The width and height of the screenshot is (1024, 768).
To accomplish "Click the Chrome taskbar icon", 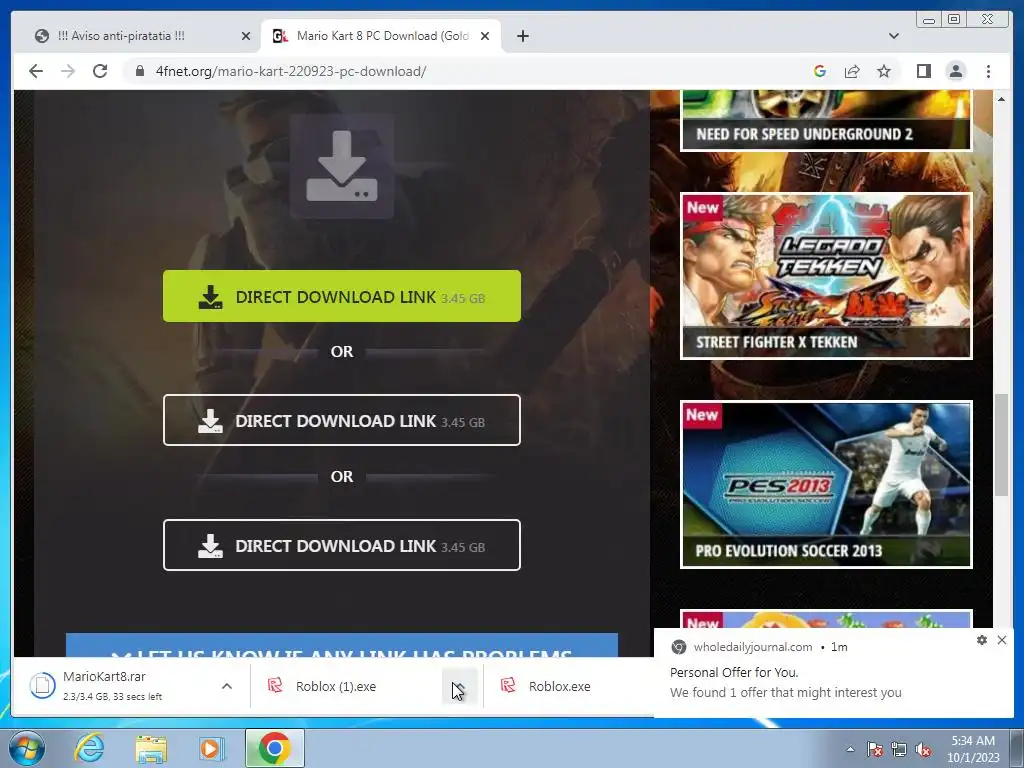I will pyautogui.click(x=275, y=748).
